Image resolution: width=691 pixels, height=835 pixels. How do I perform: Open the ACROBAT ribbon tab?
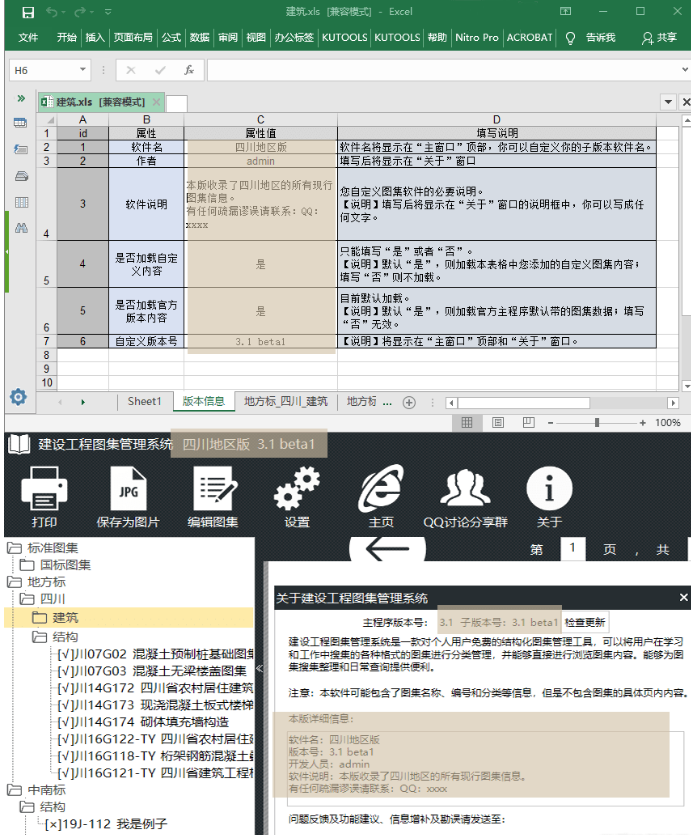529,37
